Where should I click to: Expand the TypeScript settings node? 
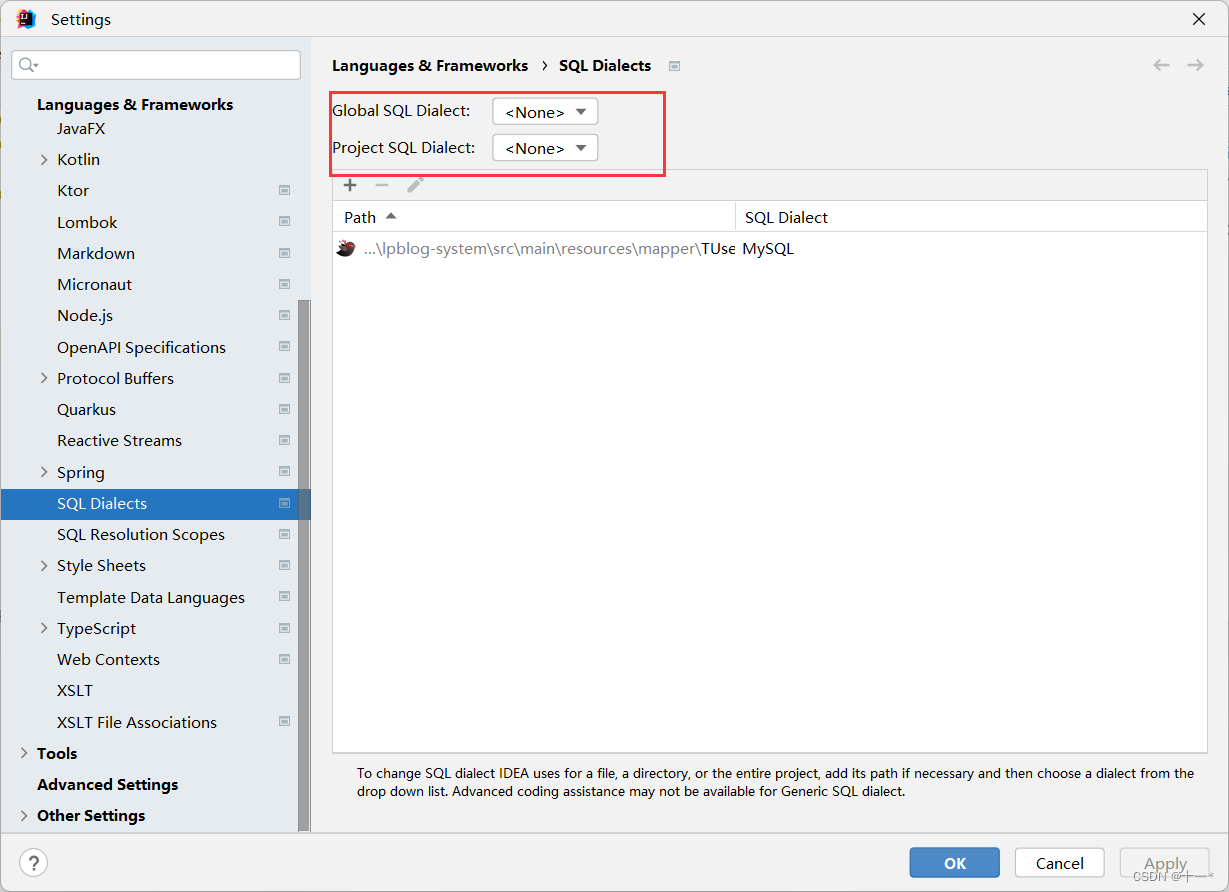[44, 628]
